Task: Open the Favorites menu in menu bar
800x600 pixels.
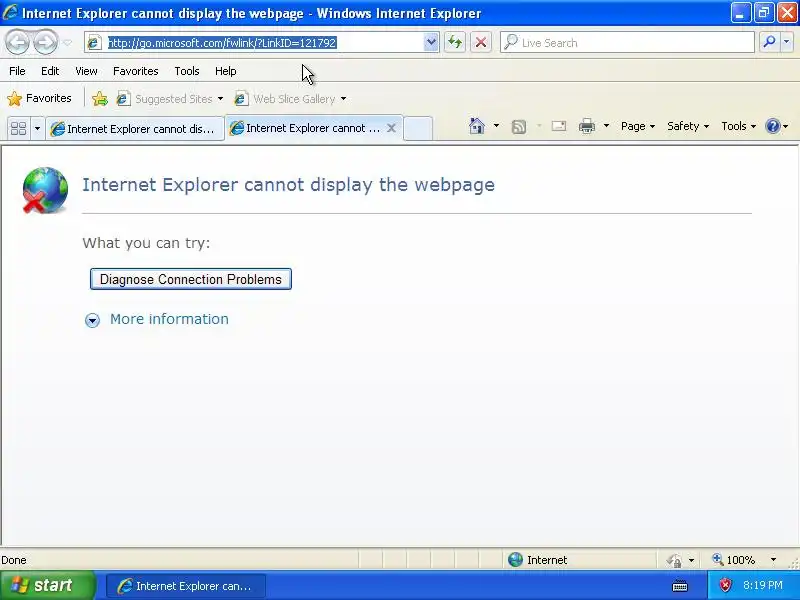Action: tap(136, 71)
